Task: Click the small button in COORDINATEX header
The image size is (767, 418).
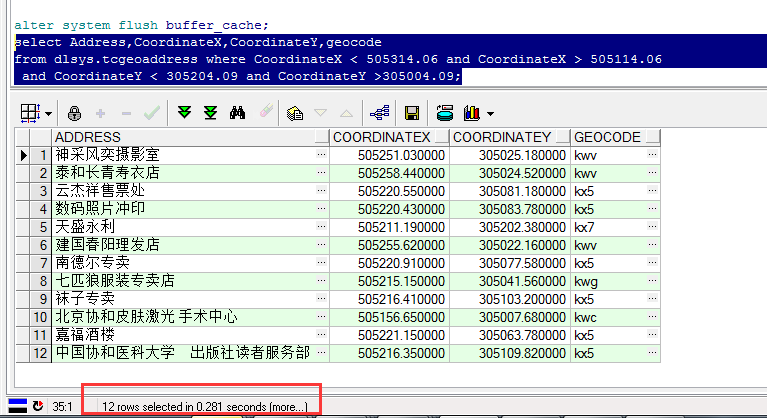Action: (x=442, y=137)
